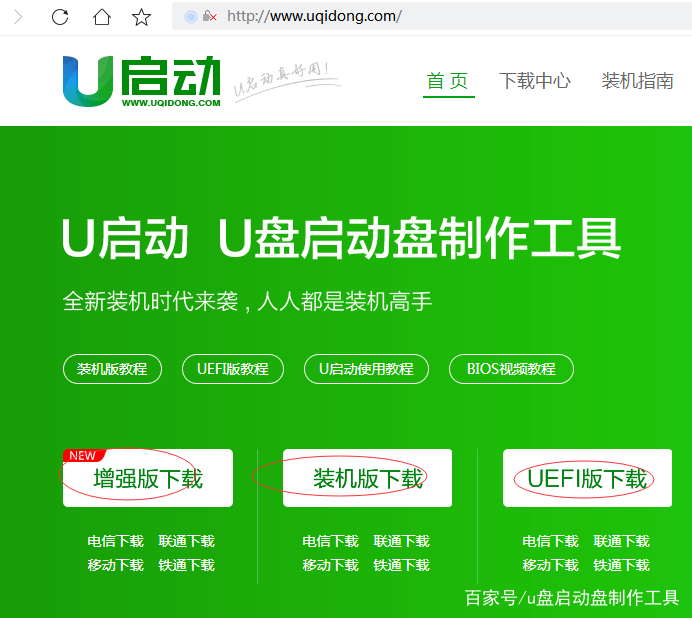Choose 联通下载 under 装机版下载

click(402, 541)
